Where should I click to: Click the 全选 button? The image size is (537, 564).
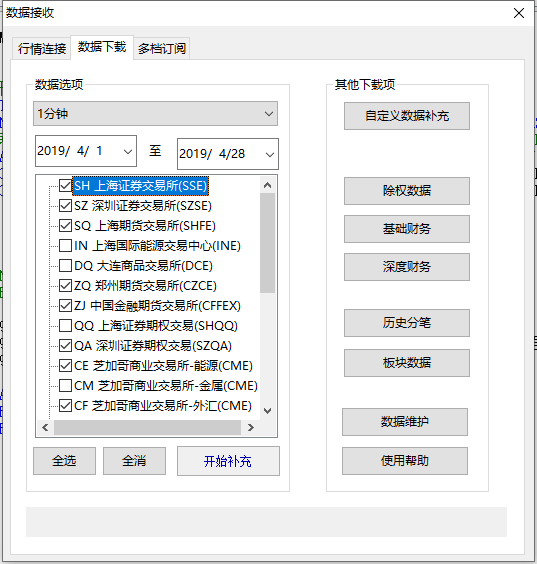[64, 461]
